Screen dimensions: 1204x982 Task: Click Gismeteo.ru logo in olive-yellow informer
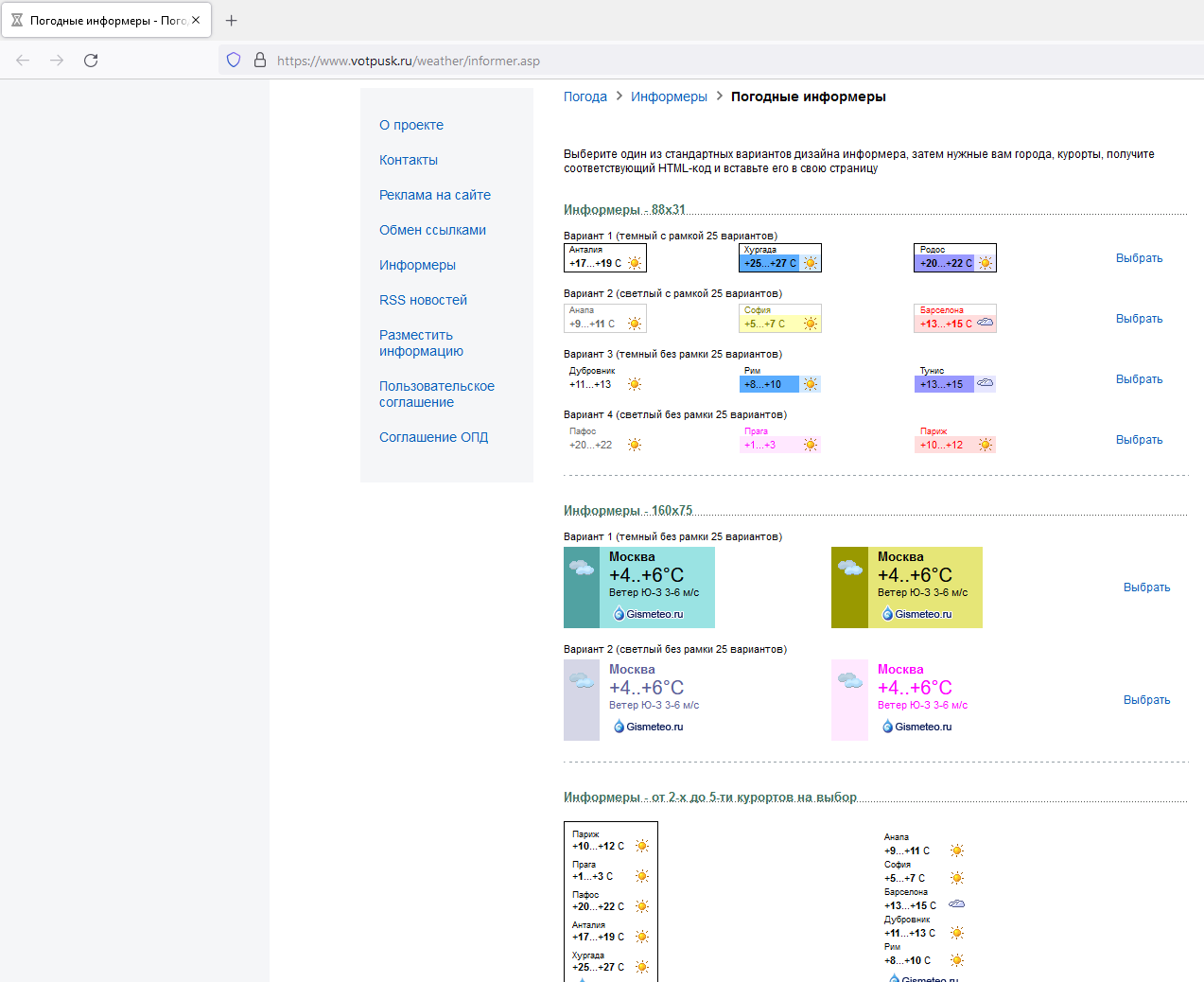[916, 614]
